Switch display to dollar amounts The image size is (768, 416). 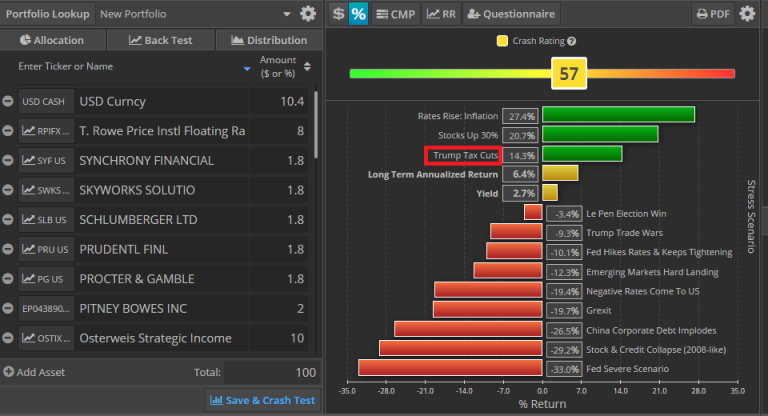[x=338, y=14]
